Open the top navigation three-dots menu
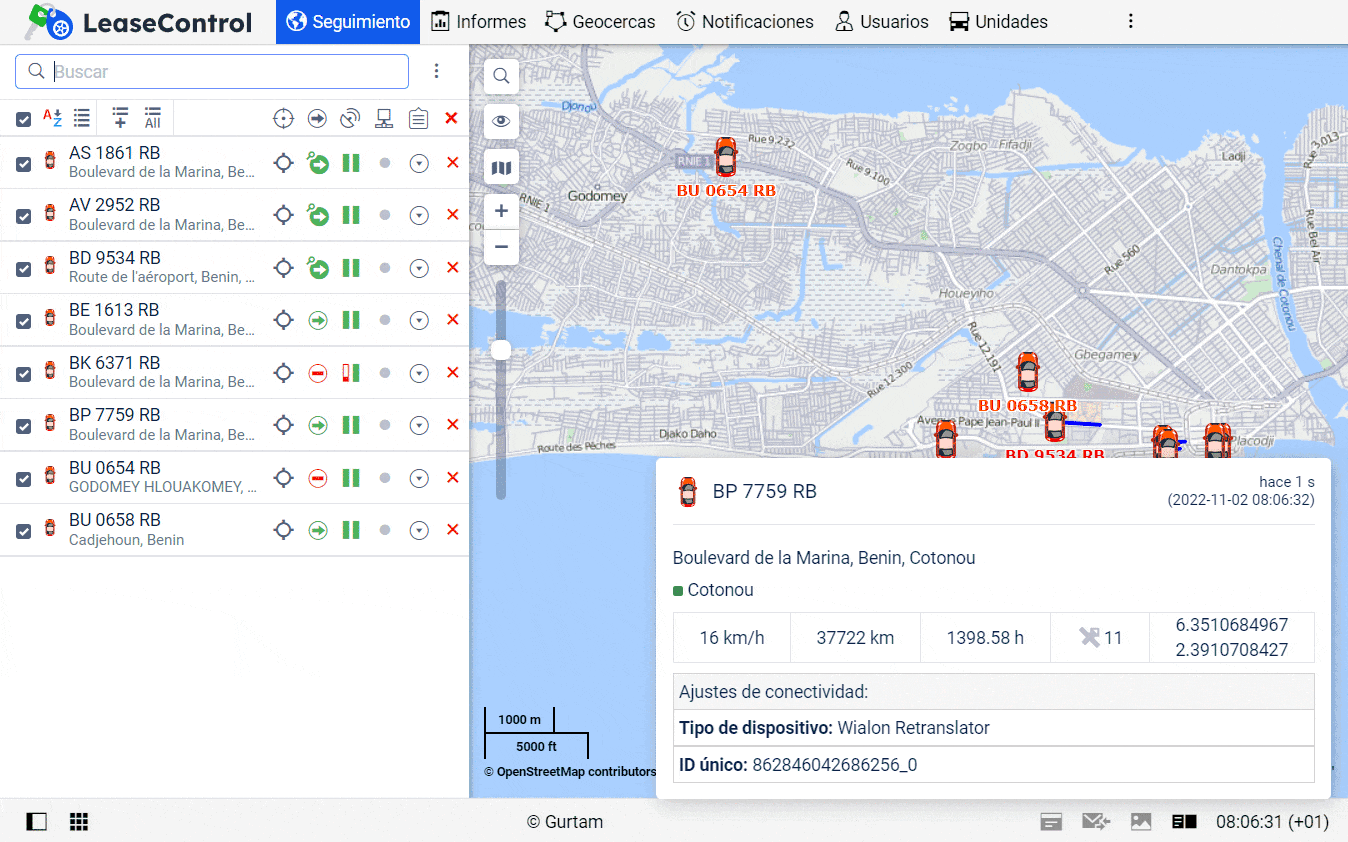The width and height of the screenshot is (1348, 842). pos(1131,21)
